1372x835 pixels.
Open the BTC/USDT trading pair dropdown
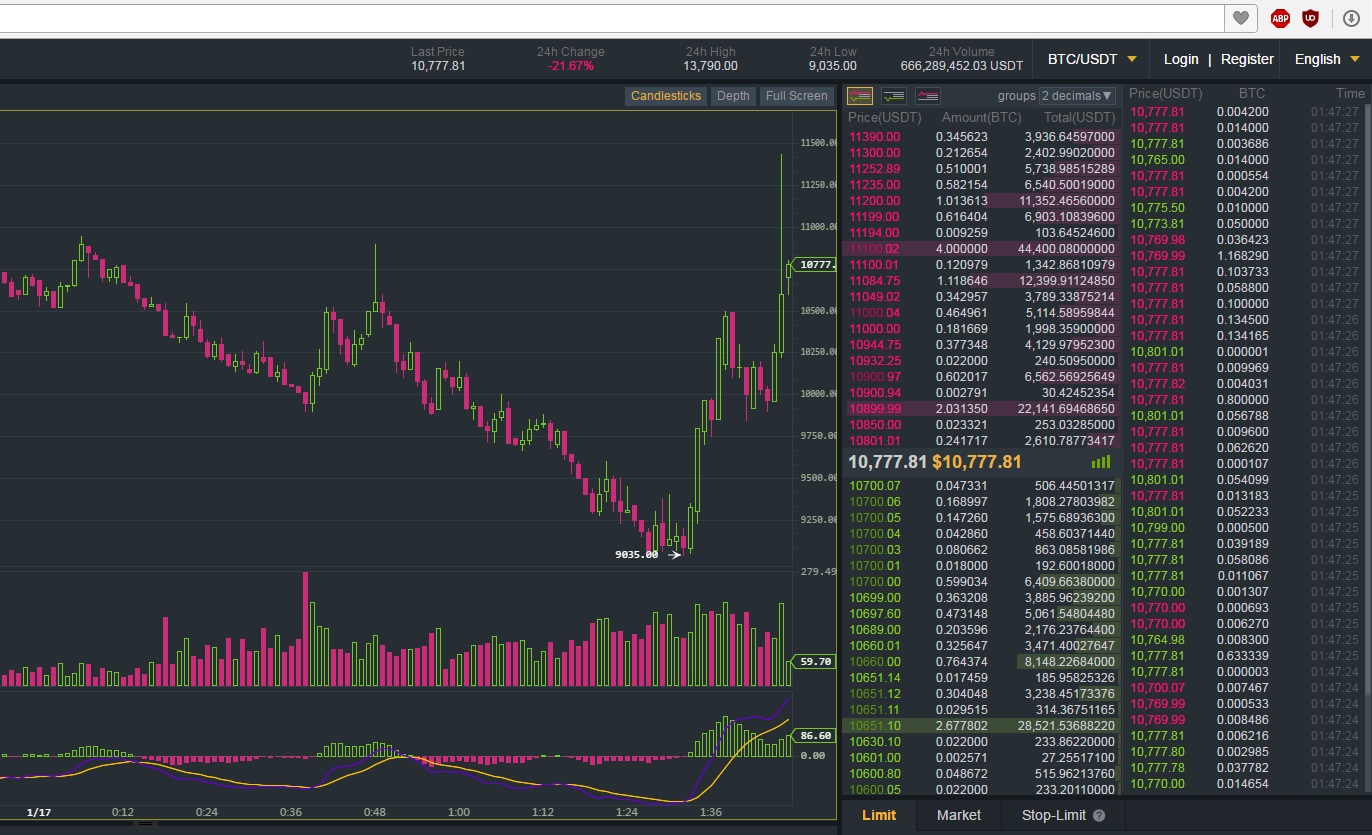(x=1092, y=59)
